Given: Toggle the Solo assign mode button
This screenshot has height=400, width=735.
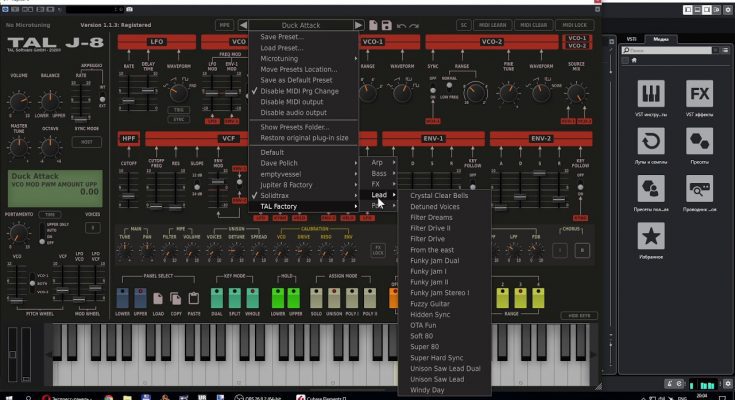Looking at the screenshot, I should point(316,297).
